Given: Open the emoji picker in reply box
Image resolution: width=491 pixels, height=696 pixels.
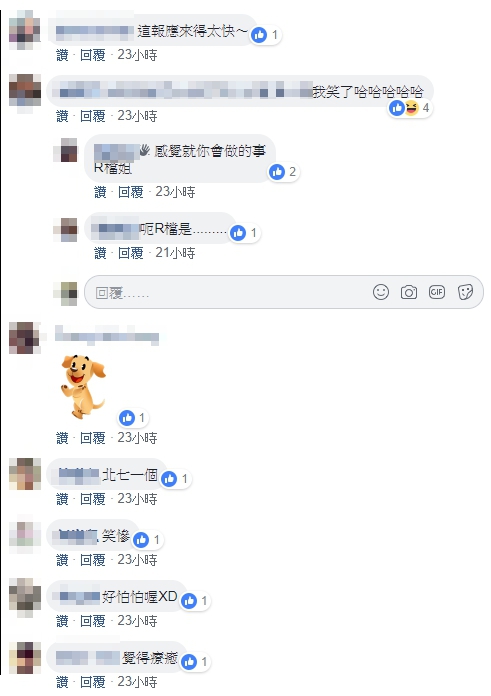Looking at the screenshot, I should [380, 292].
